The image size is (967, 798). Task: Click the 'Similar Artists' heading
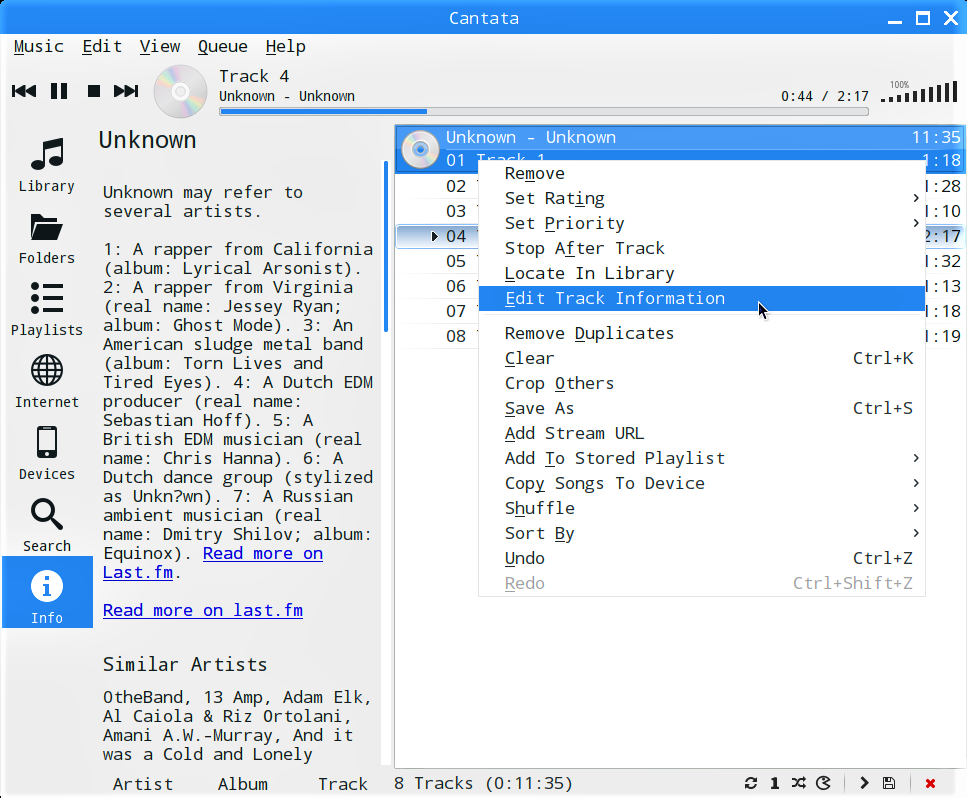tap(185, 664)
